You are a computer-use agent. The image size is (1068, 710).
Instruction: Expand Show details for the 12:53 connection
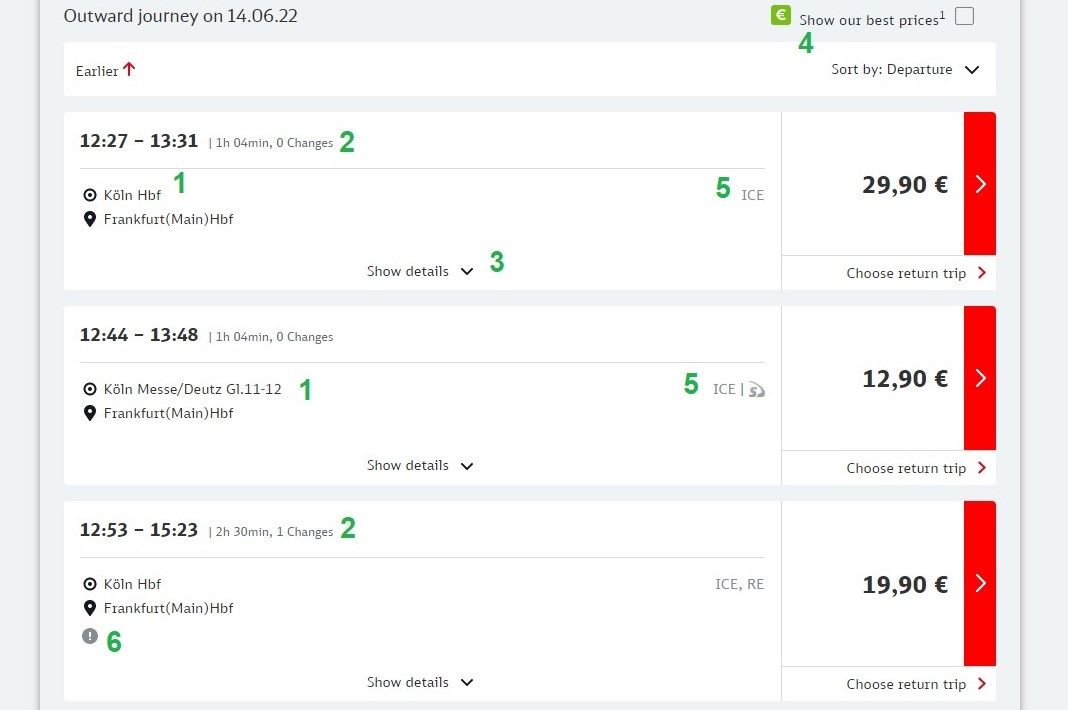tap(420, 682)
